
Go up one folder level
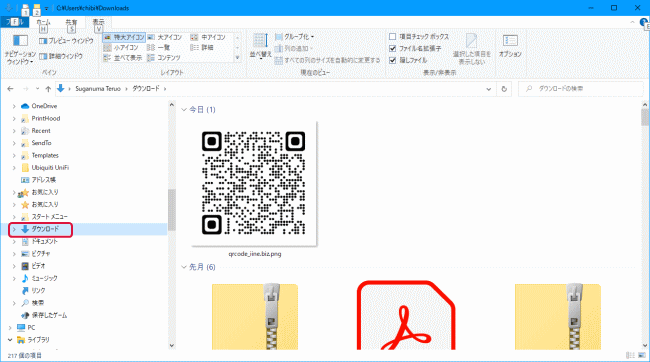click(48, 89)
